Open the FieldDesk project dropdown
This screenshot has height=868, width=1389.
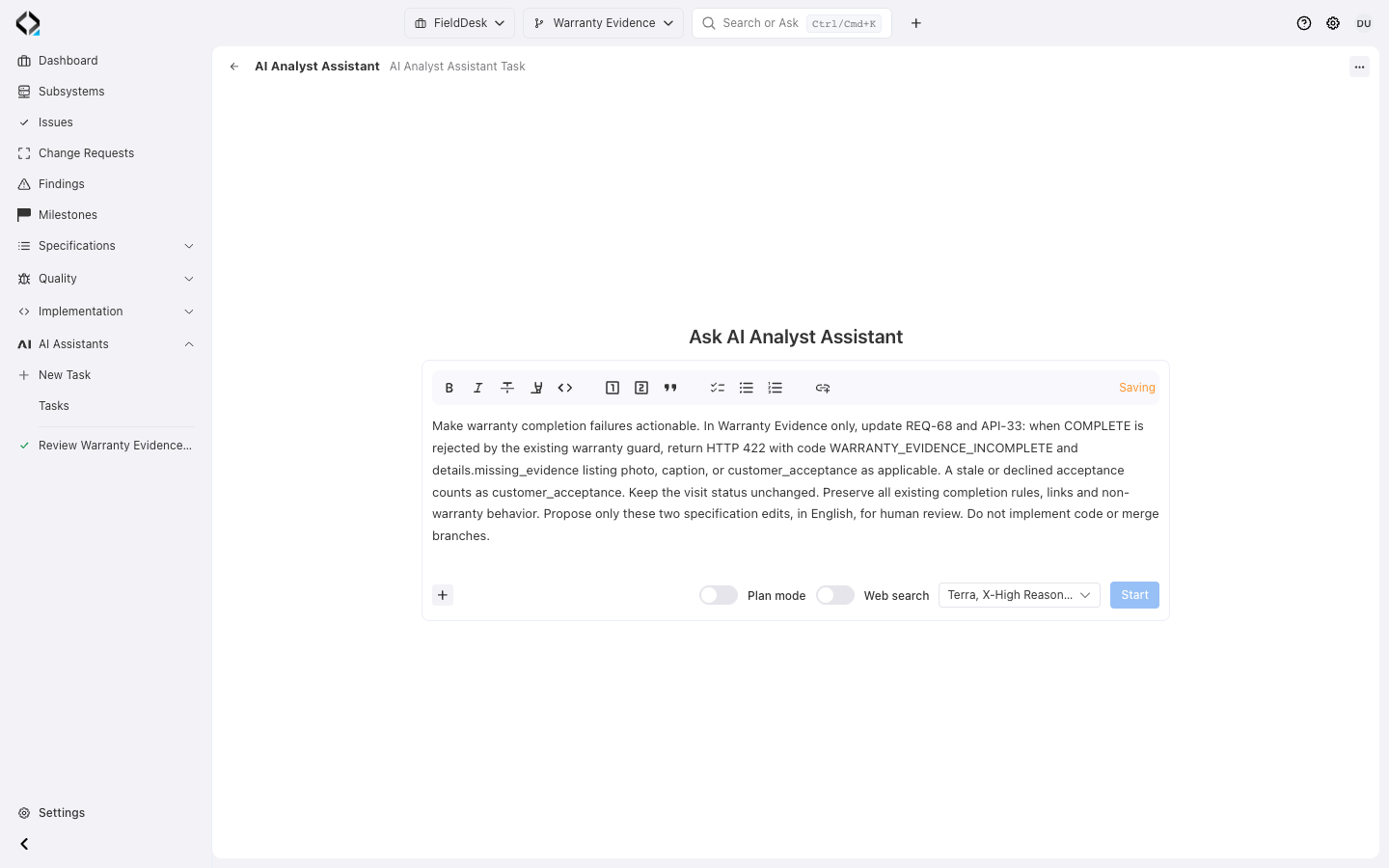(x=459, y=23)
